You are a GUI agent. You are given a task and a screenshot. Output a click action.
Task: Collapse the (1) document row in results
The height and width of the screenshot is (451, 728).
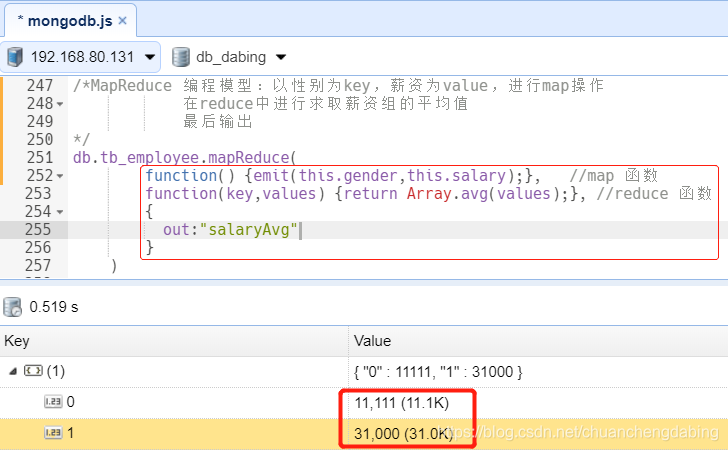(x=13, y=371)
